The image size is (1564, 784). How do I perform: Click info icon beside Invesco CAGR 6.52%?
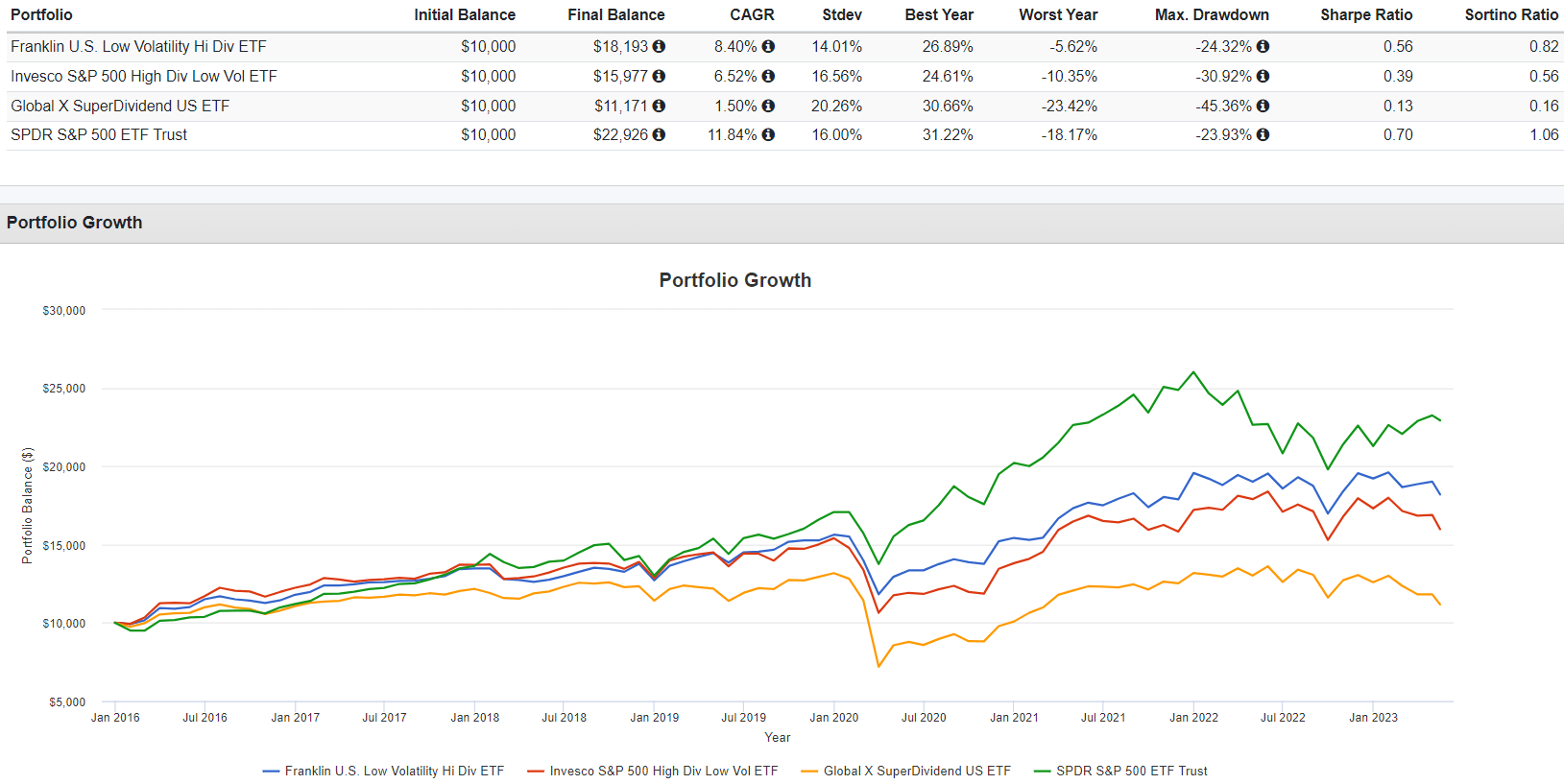[x=768, y=76]
